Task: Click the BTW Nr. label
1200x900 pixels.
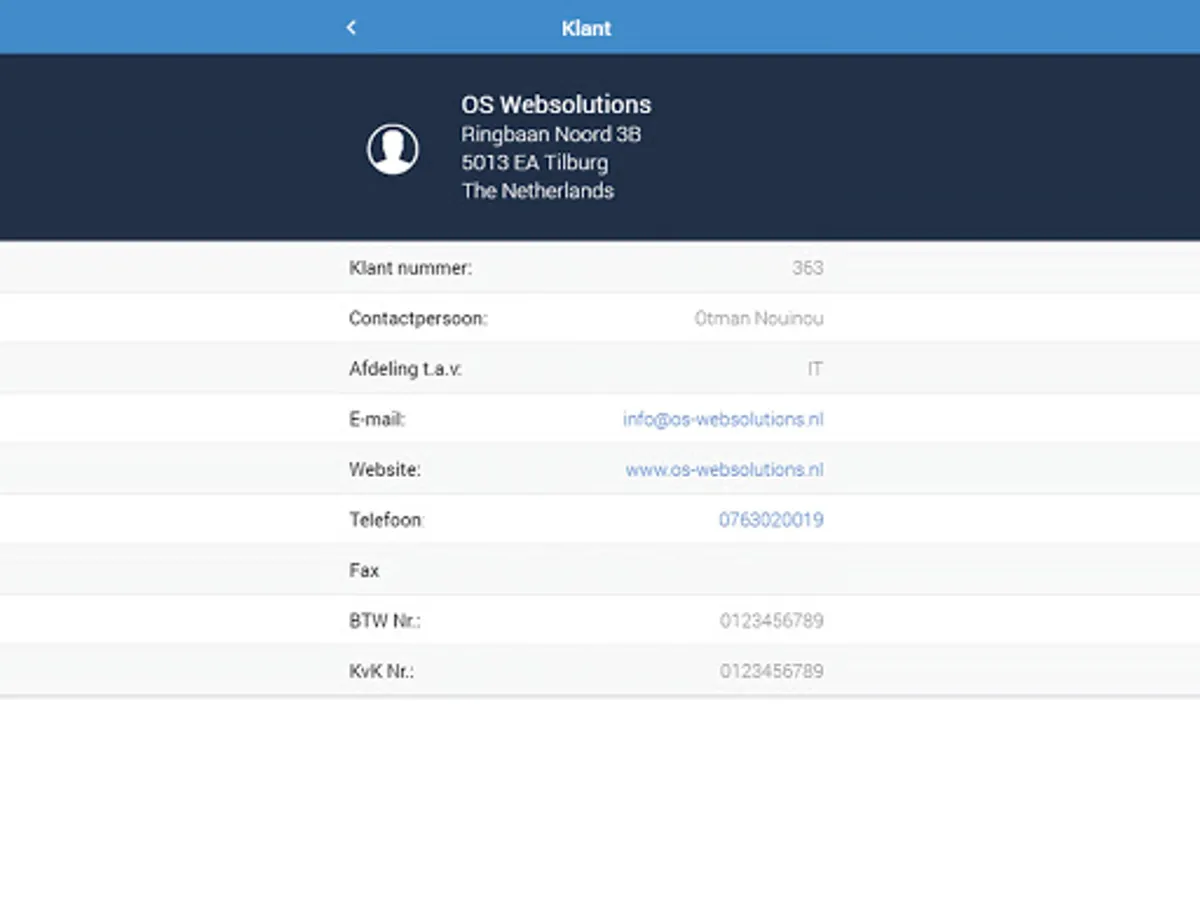Action: (385, 621)
